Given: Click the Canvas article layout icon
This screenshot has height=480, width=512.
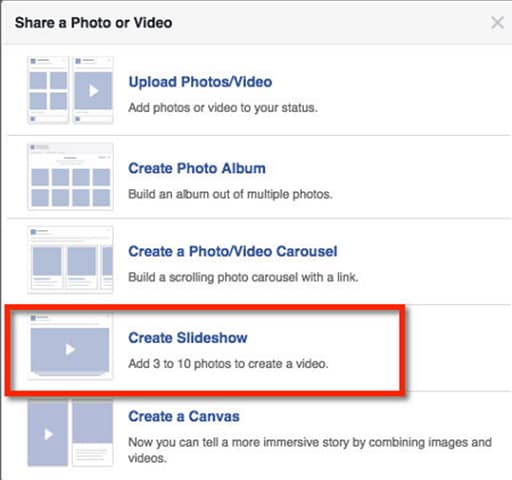Looking at the screenshot, I should pos(93,433).
